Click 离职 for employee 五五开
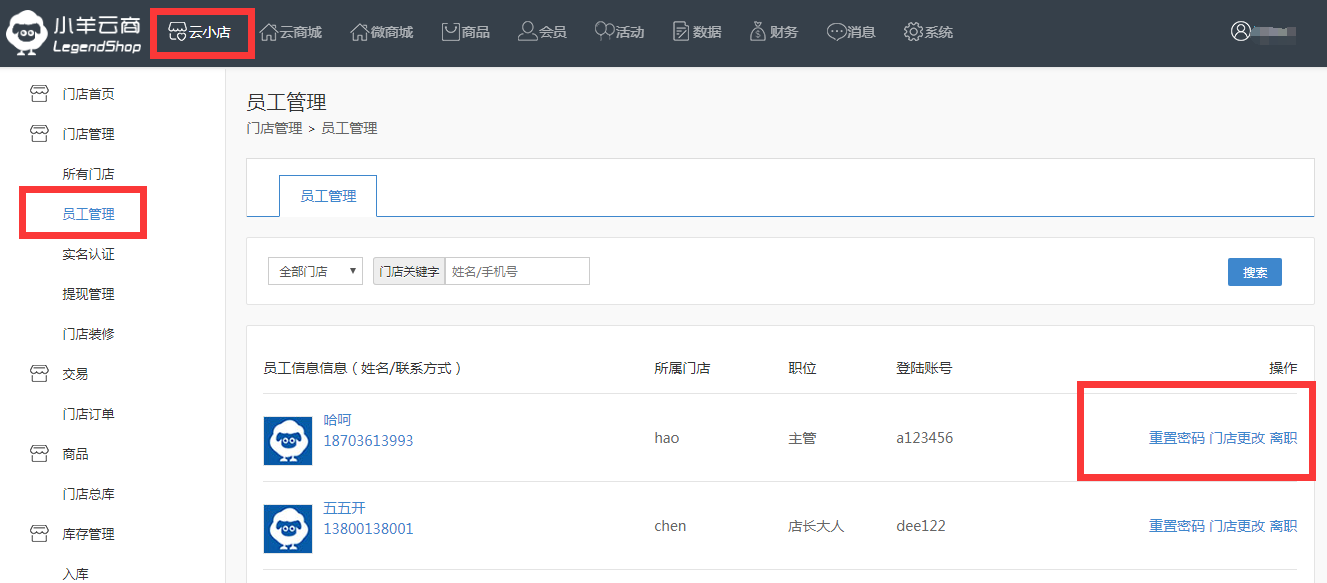 click(x=1283, y=526)
